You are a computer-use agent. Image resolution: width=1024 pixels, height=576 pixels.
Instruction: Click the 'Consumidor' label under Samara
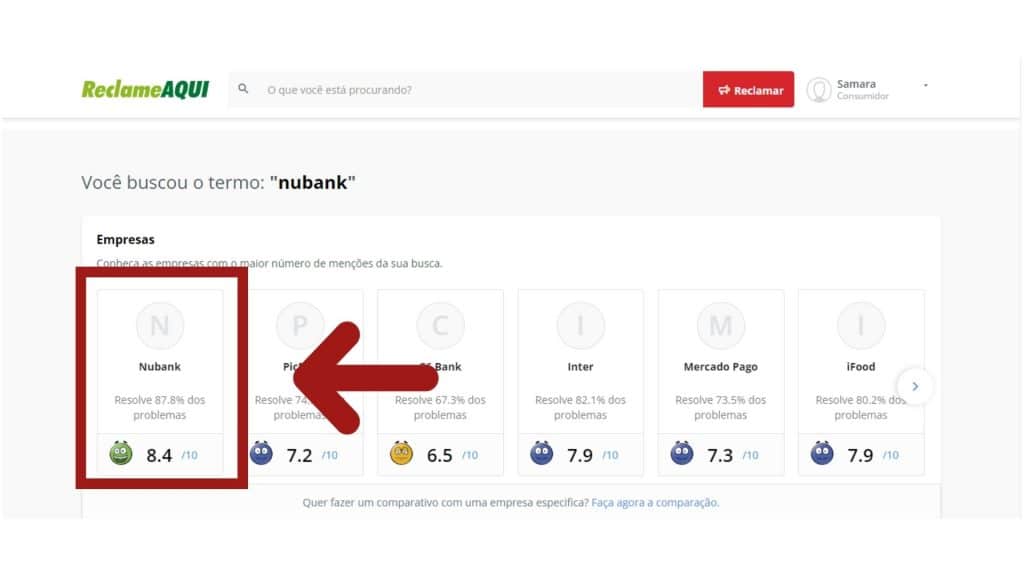(x=863, y=96)
